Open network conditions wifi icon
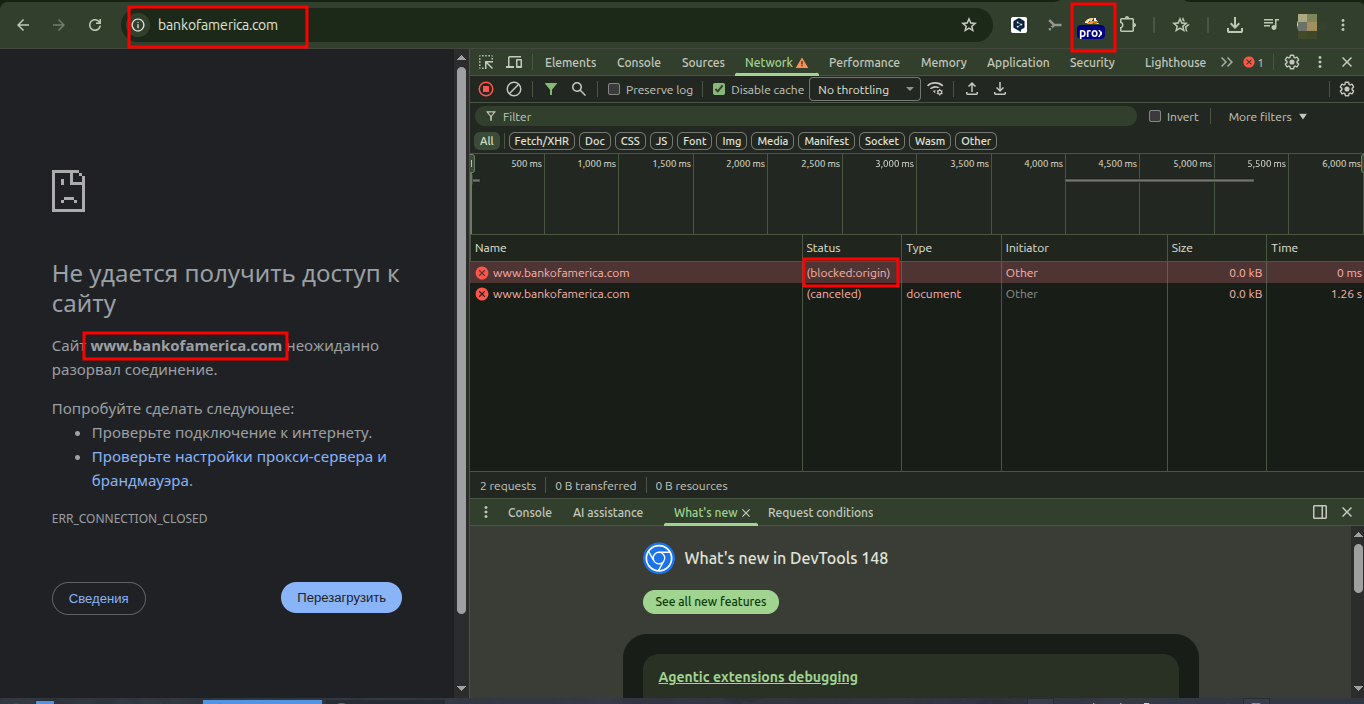This screenshot has height=704, width=1364. 936,89
